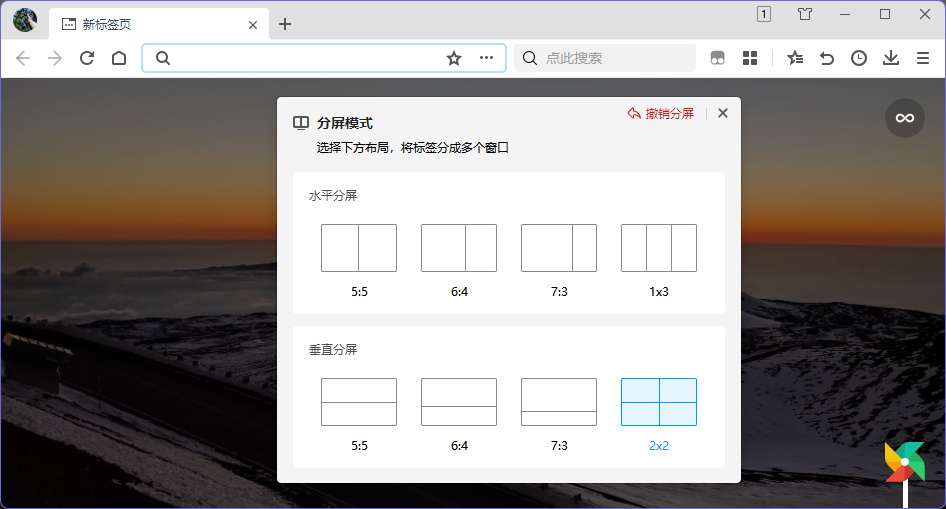Click the skin shirt icon
The height and width of the screenshot is (509, 946).
805,14
